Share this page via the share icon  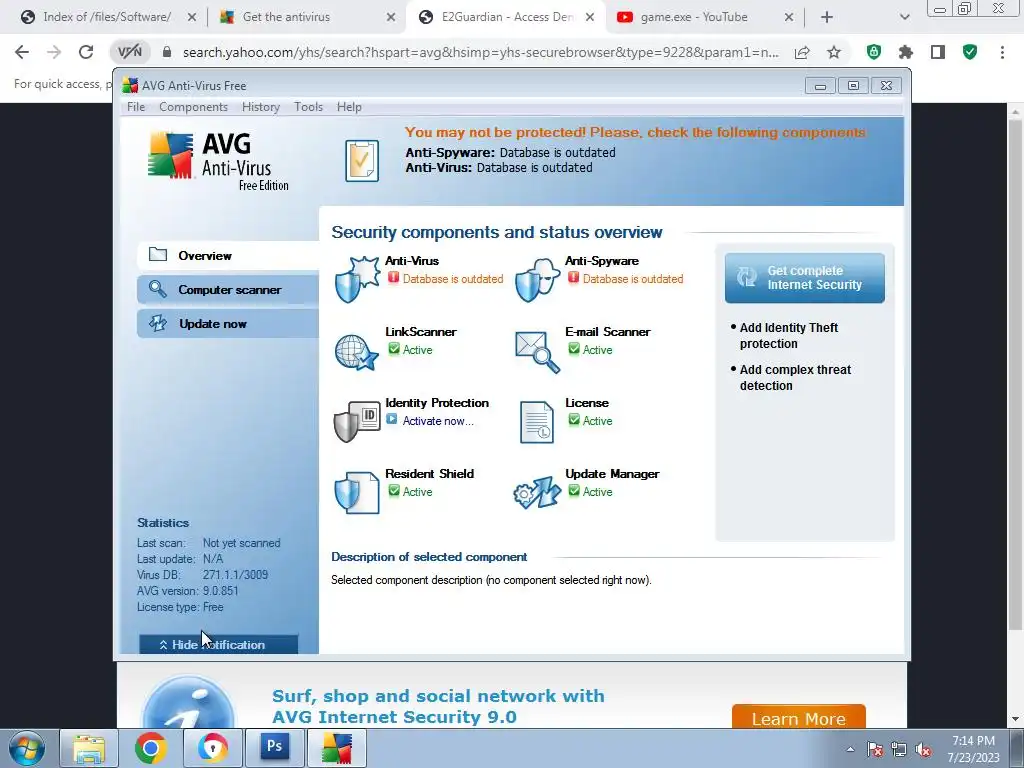click(x=802, y=52)
